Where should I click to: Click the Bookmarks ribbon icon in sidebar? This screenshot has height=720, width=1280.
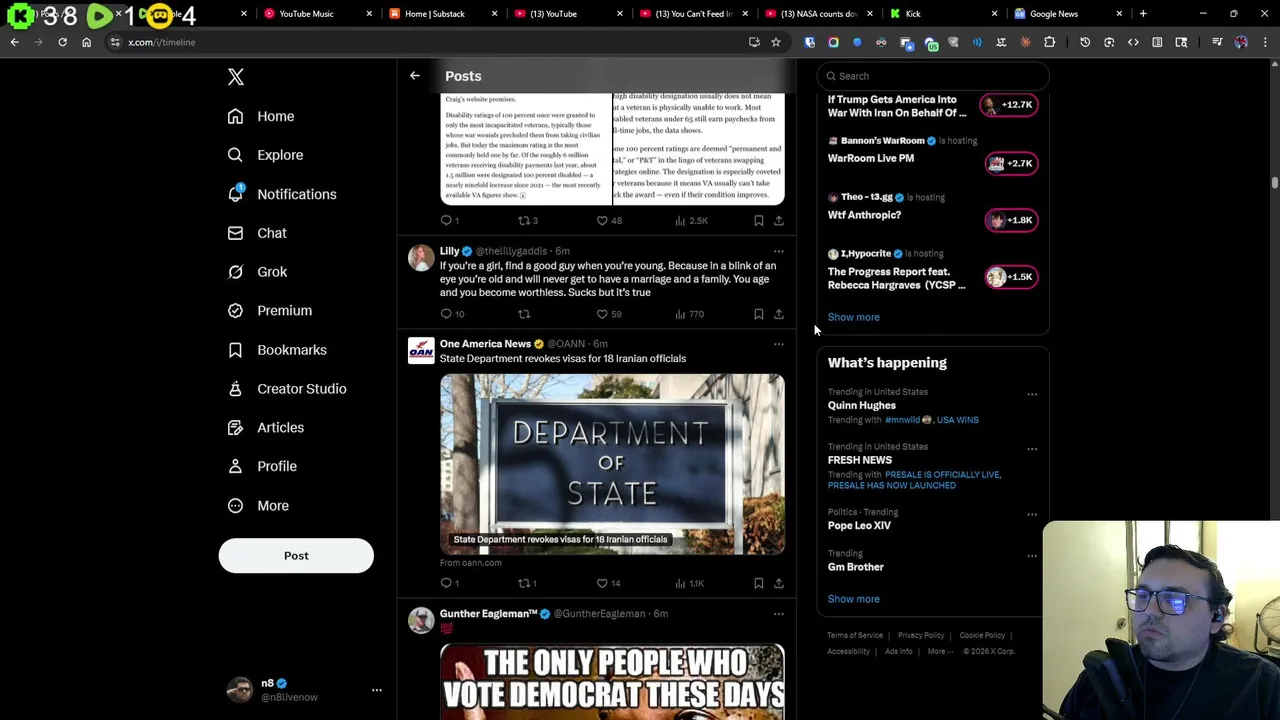pyautogui.click(x=235, y=350)
